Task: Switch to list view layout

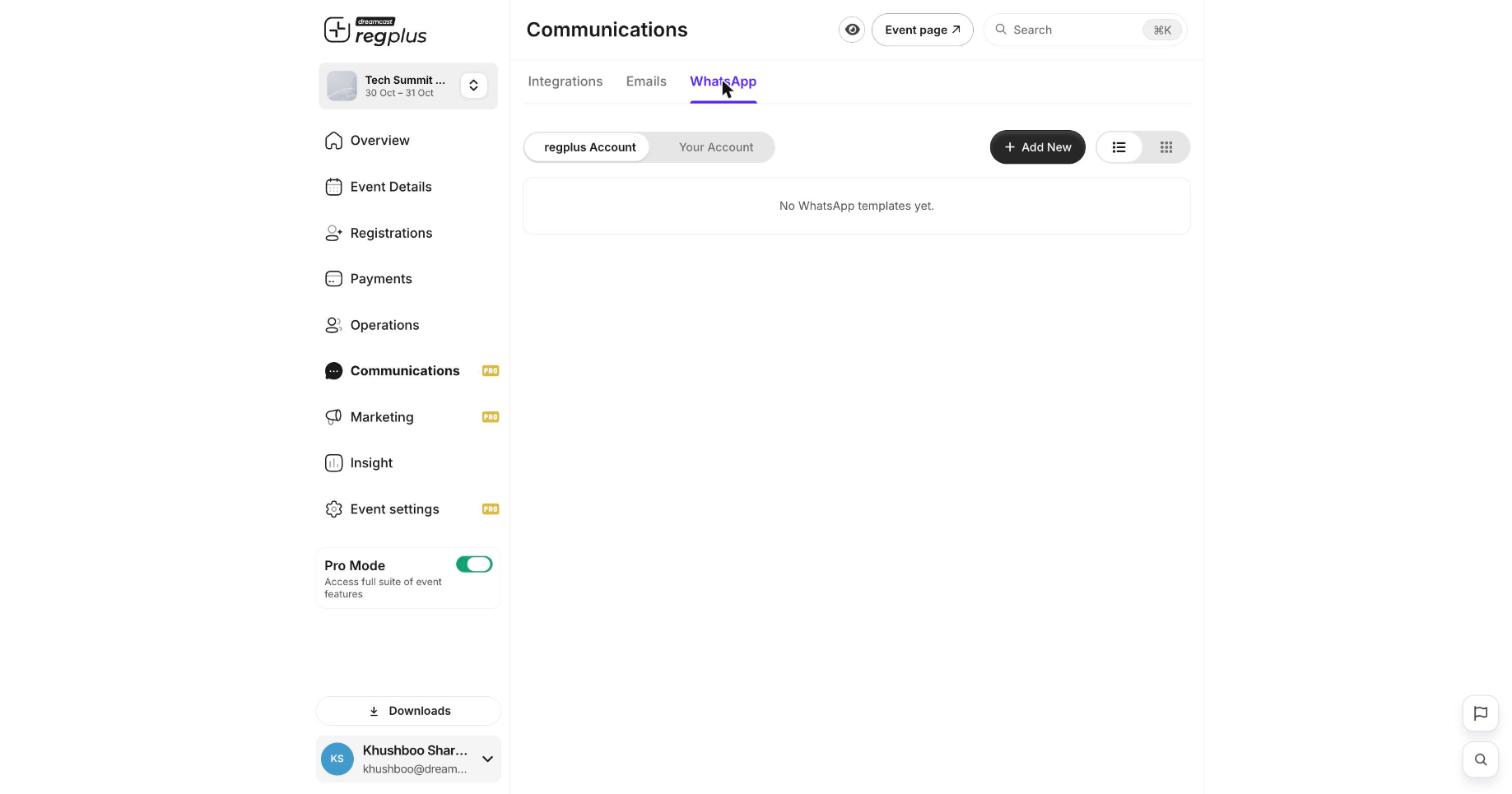Action: [x=1119, y=147]
